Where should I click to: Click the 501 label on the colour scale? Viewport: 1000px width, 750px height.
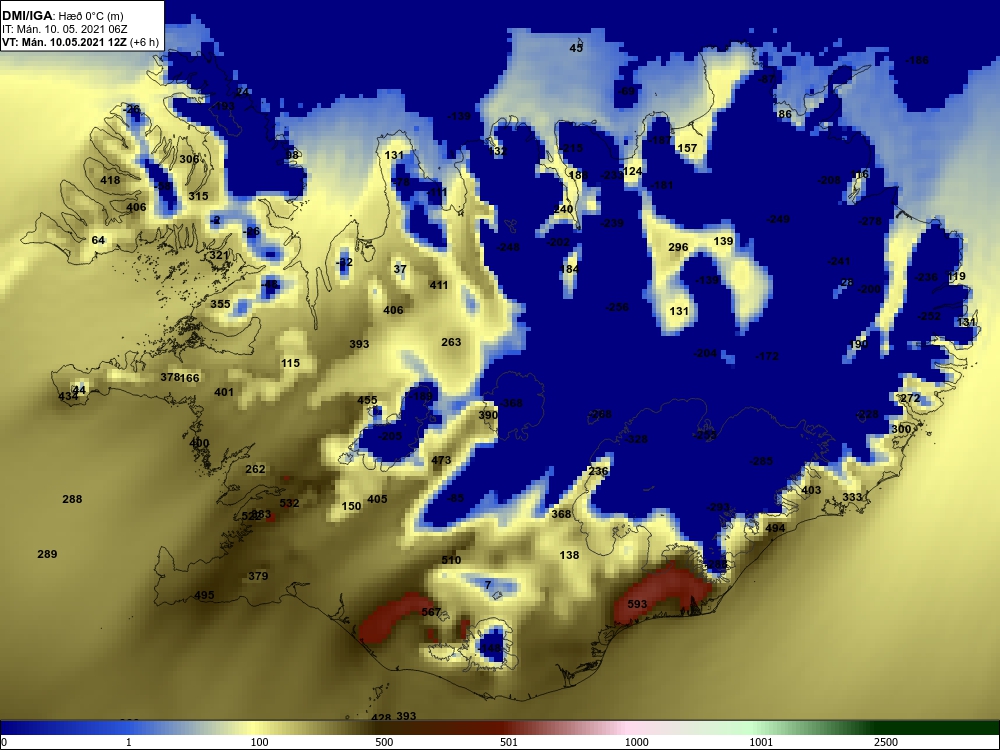point(509,742)
